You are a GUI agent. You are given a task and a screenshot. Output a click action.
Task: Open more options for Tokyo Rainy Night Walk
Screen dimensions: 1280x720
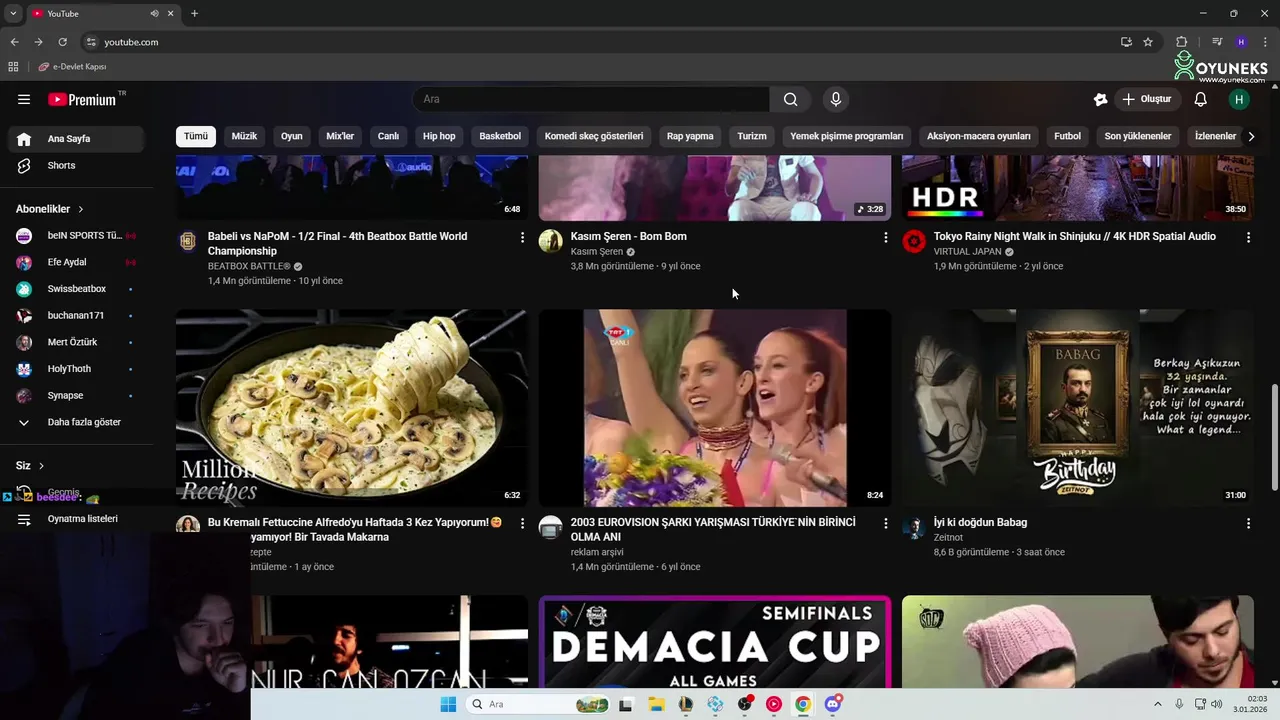coord(1248,237)
